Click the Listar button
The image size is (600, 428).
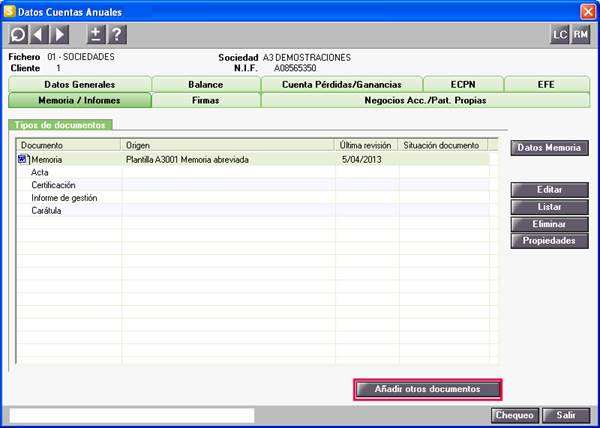click(x=549, y=207)
